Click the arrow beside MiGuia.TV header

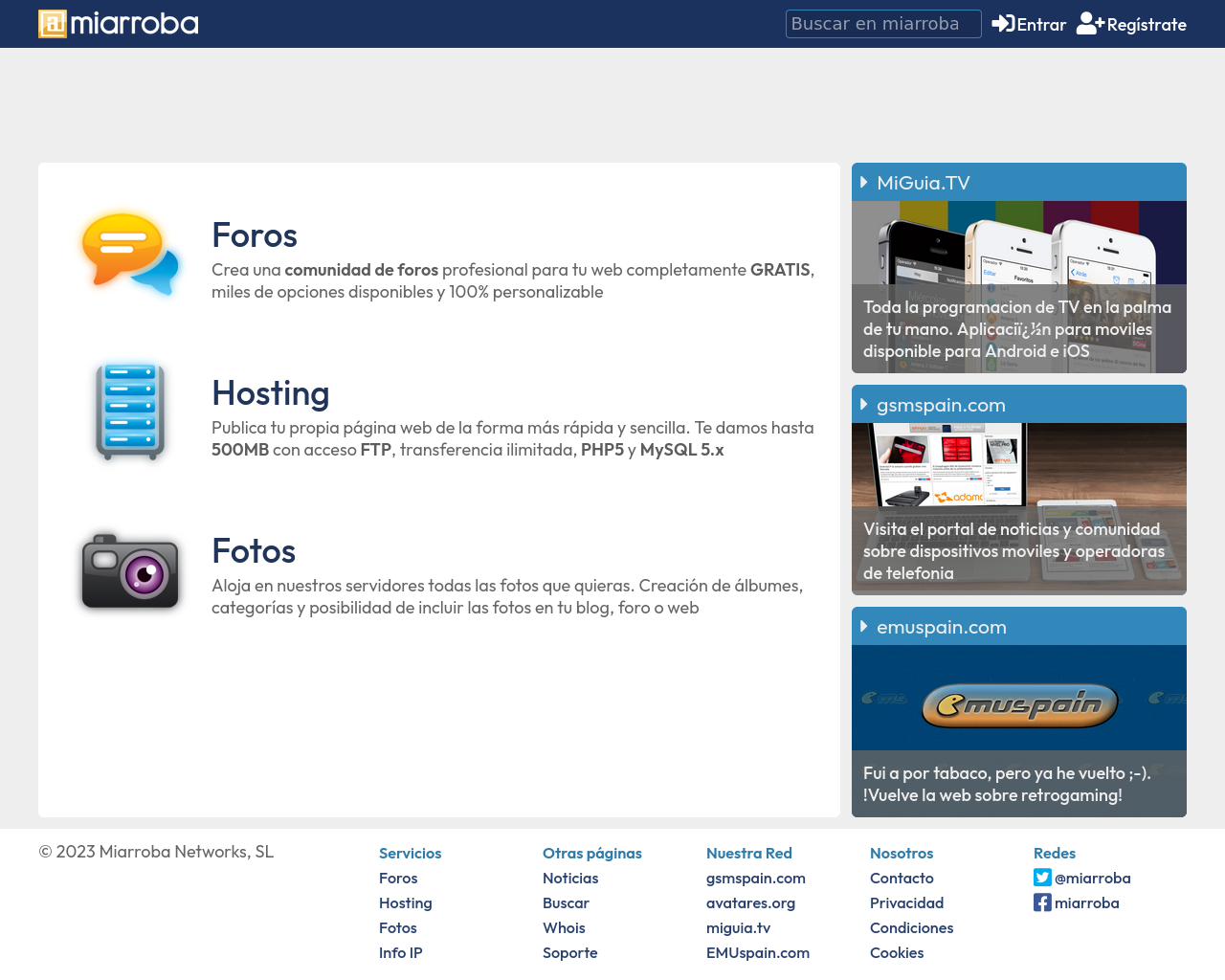[864, 182]
